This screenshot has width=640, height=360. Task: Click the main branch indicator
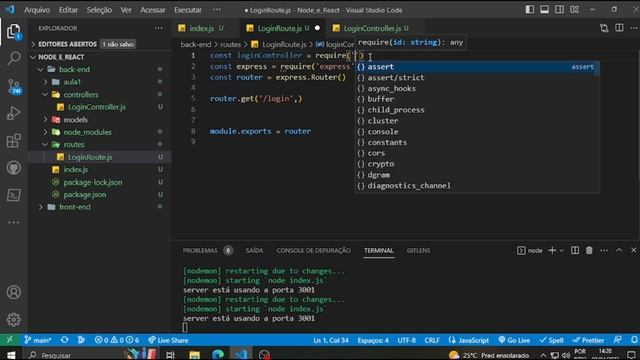pyautogui.click(x=38, y=340)
